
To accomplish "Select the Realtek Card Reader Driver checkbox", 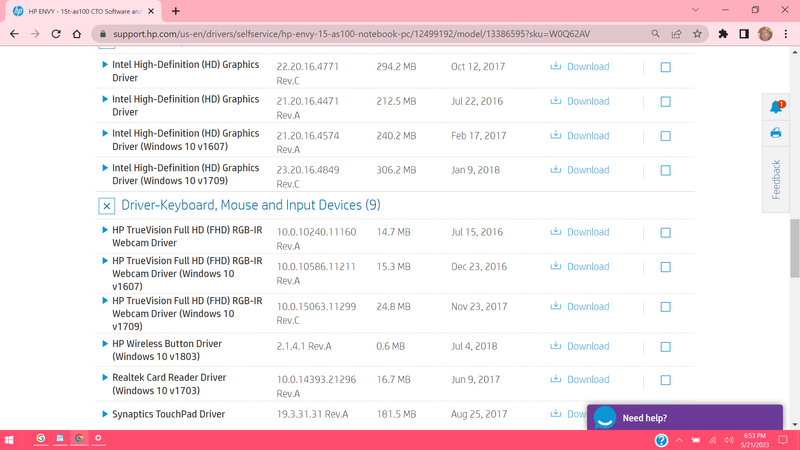I will [x=665, y=380].
